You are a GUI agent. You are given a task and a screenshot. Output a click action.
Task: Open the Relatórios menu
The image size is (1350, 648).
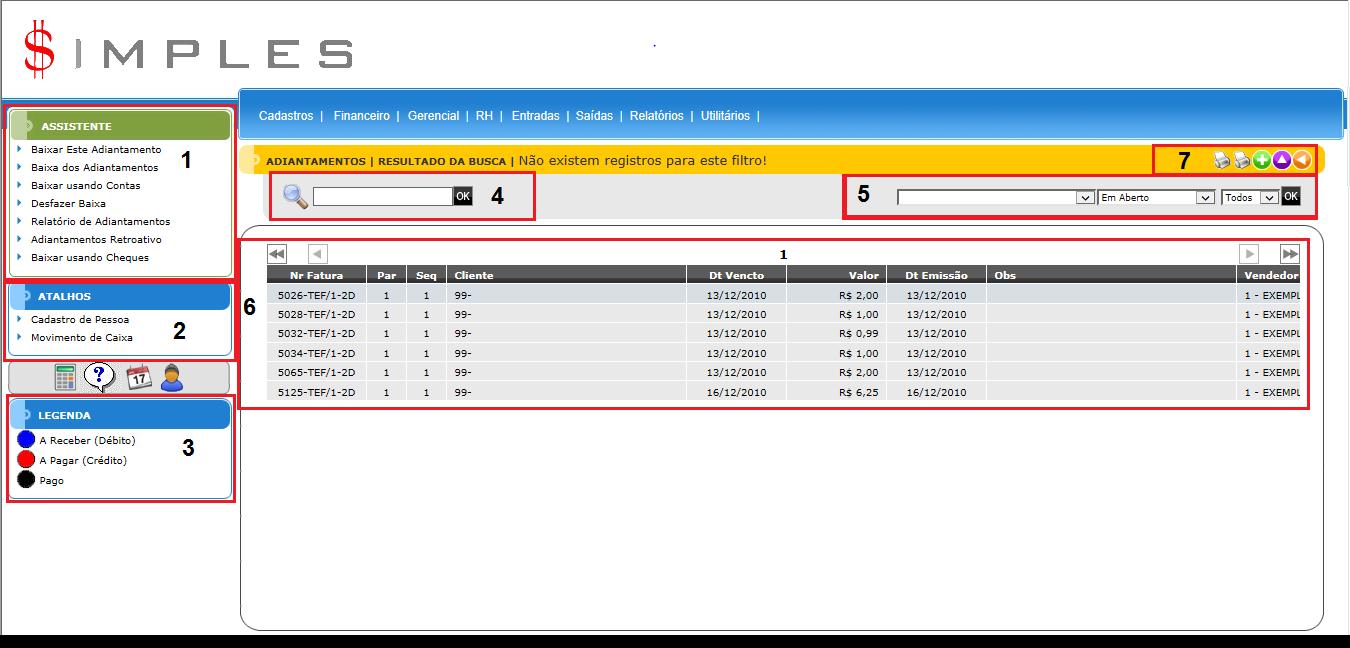[x=656, y=116]
